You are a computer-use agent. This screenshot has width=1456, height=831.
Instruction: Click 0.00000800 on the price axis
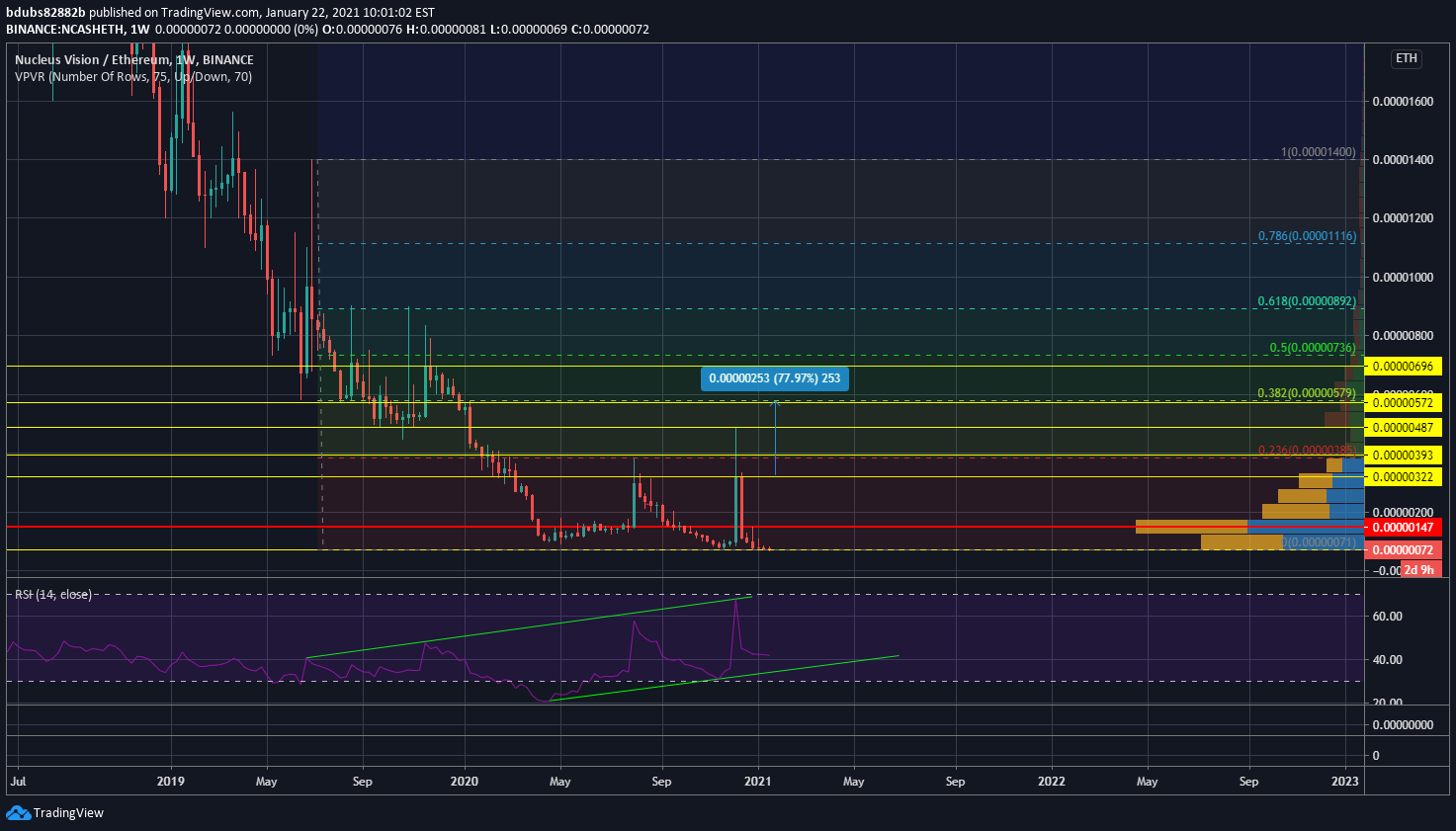point(1404,336)
